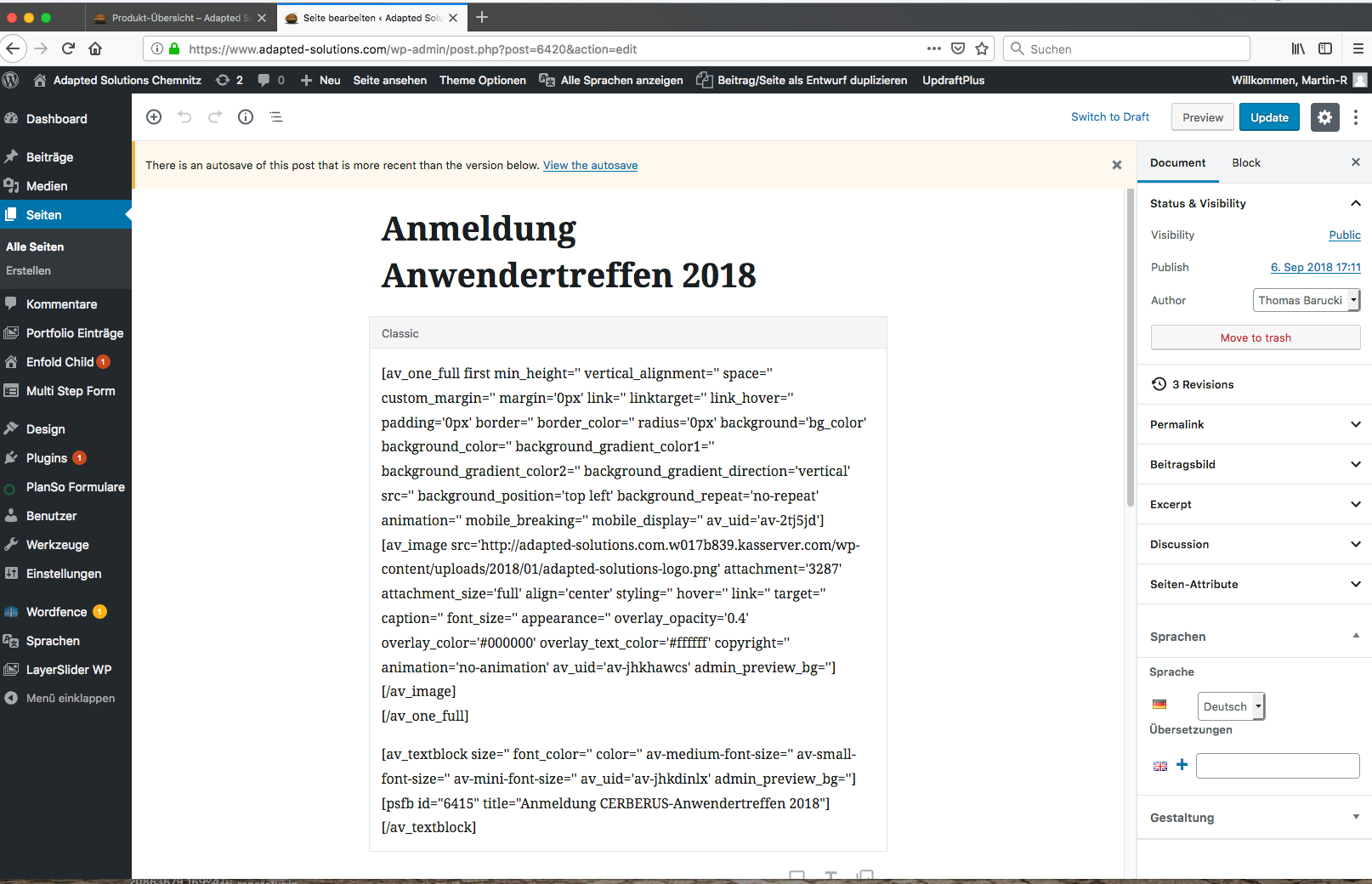
Task: Click Move to trash button
Action: coord(1256,337)
